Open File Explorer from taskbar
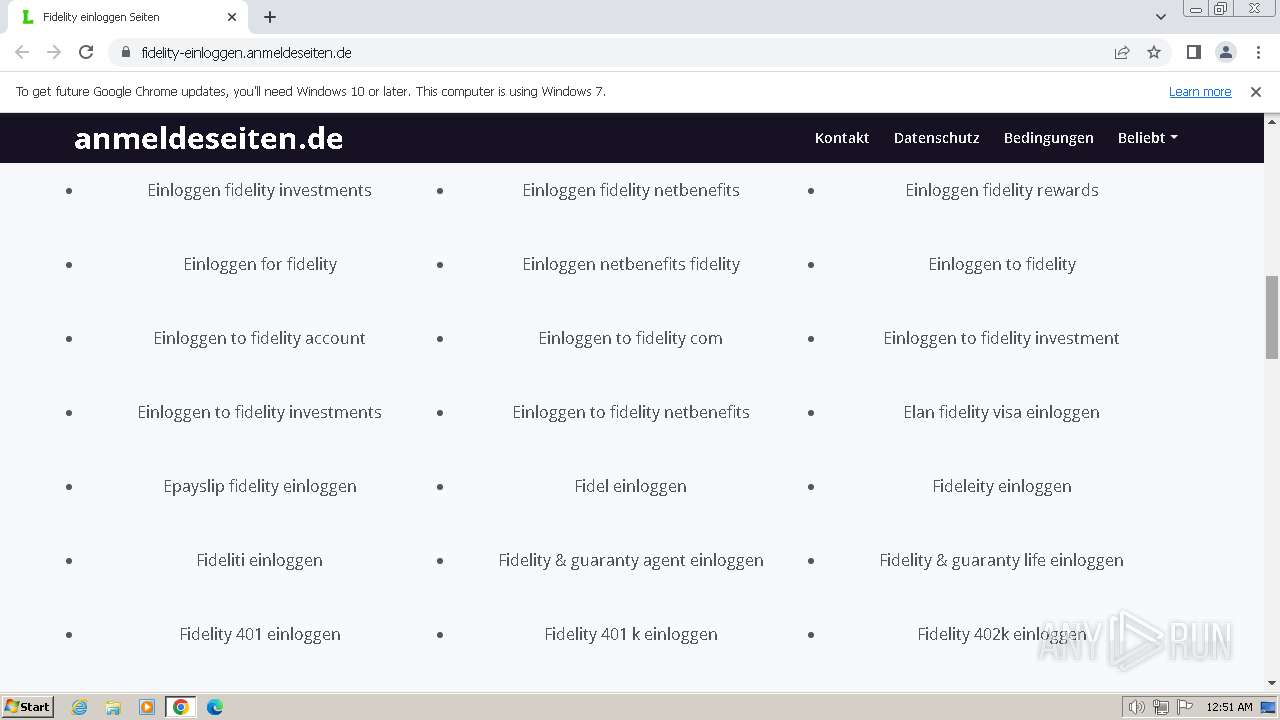This screenshot has width=1280, height=720. (113, 707)
